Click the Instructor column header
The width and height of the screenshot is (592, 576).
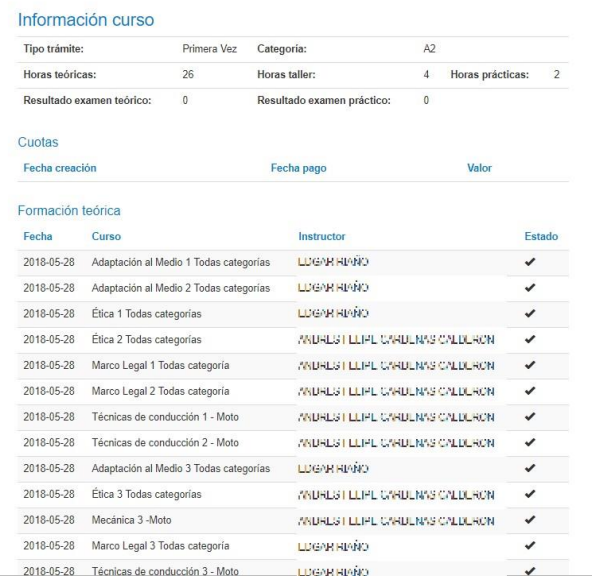point(322,236)
